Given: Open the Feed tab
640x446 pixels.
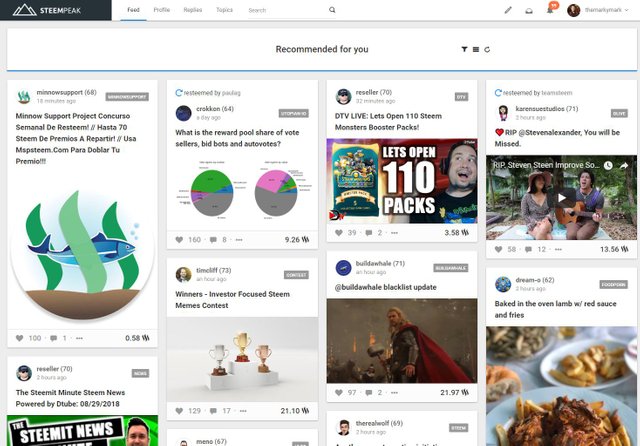Looking at the screenshot, I should coord(133,10).
